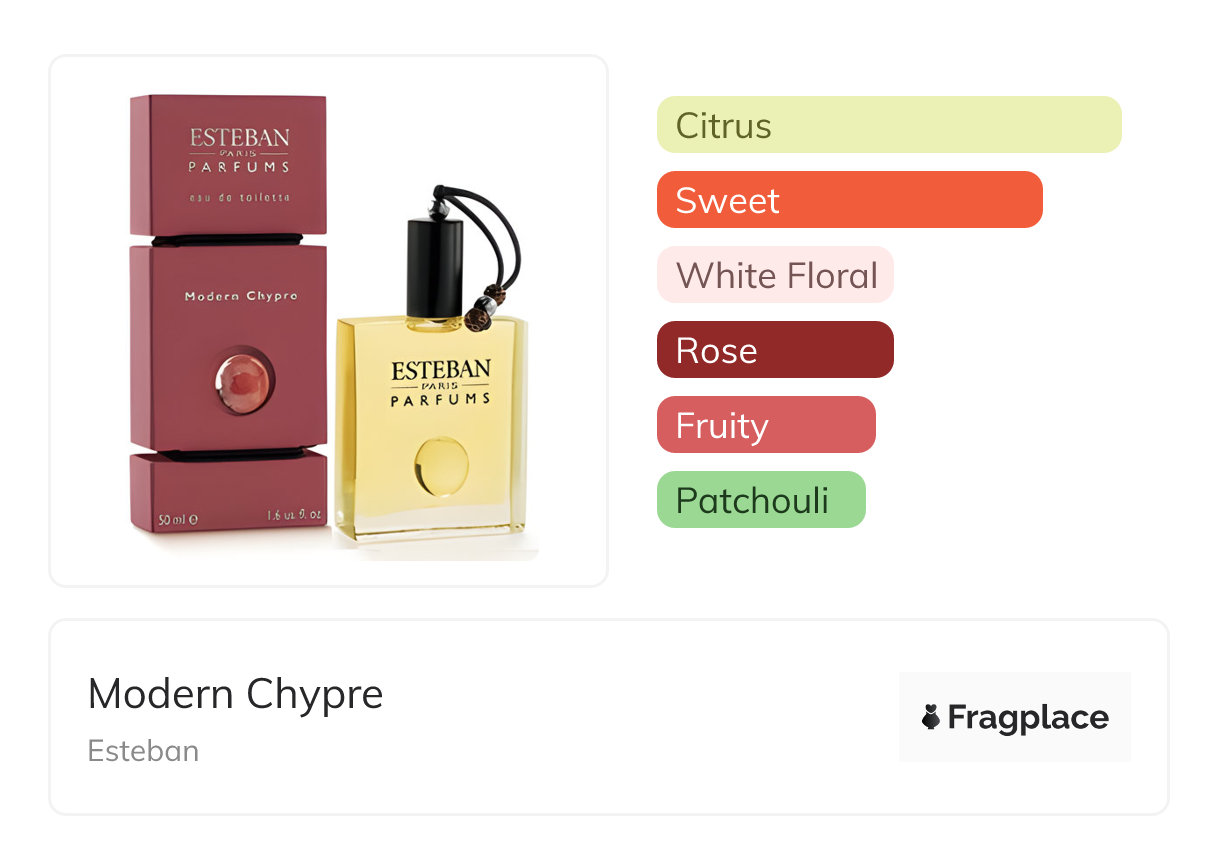1218x864 pixels.
Task: Open the Esteban brand name link
Action: pos(143,751)
